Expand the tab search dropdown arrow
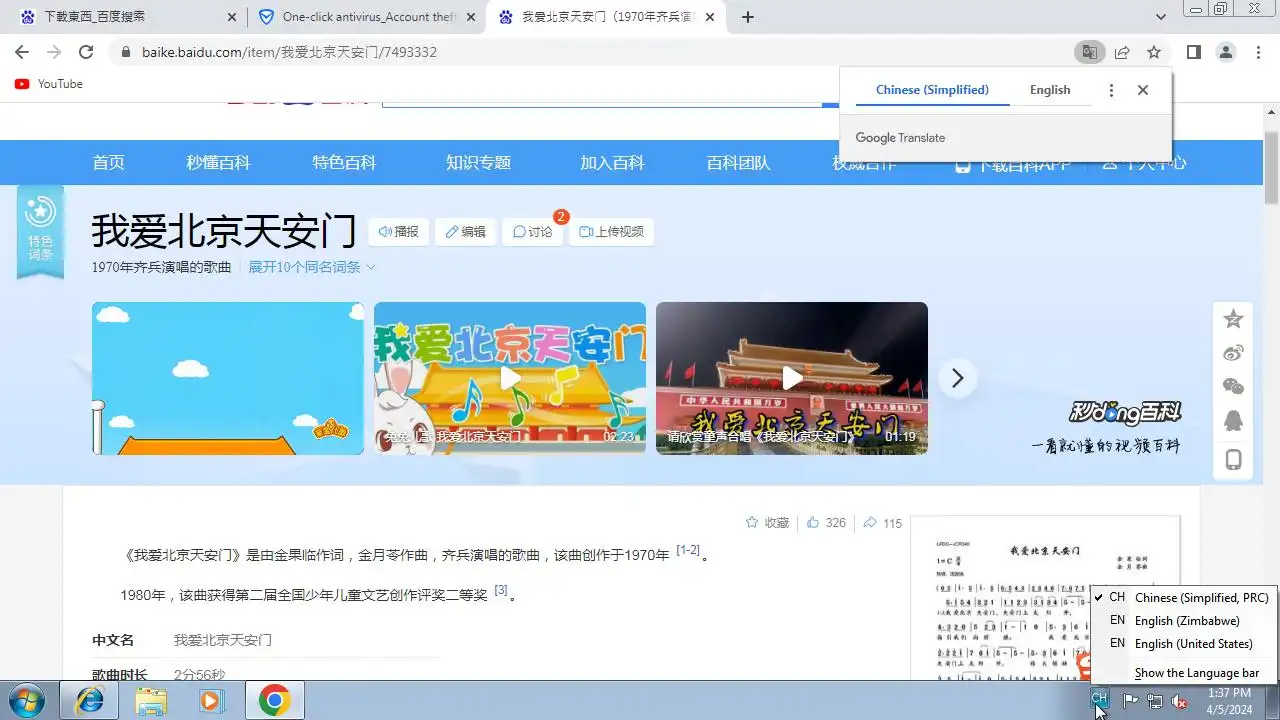This screenshot has height=720, width=1280. click(x=1161, y=17)
